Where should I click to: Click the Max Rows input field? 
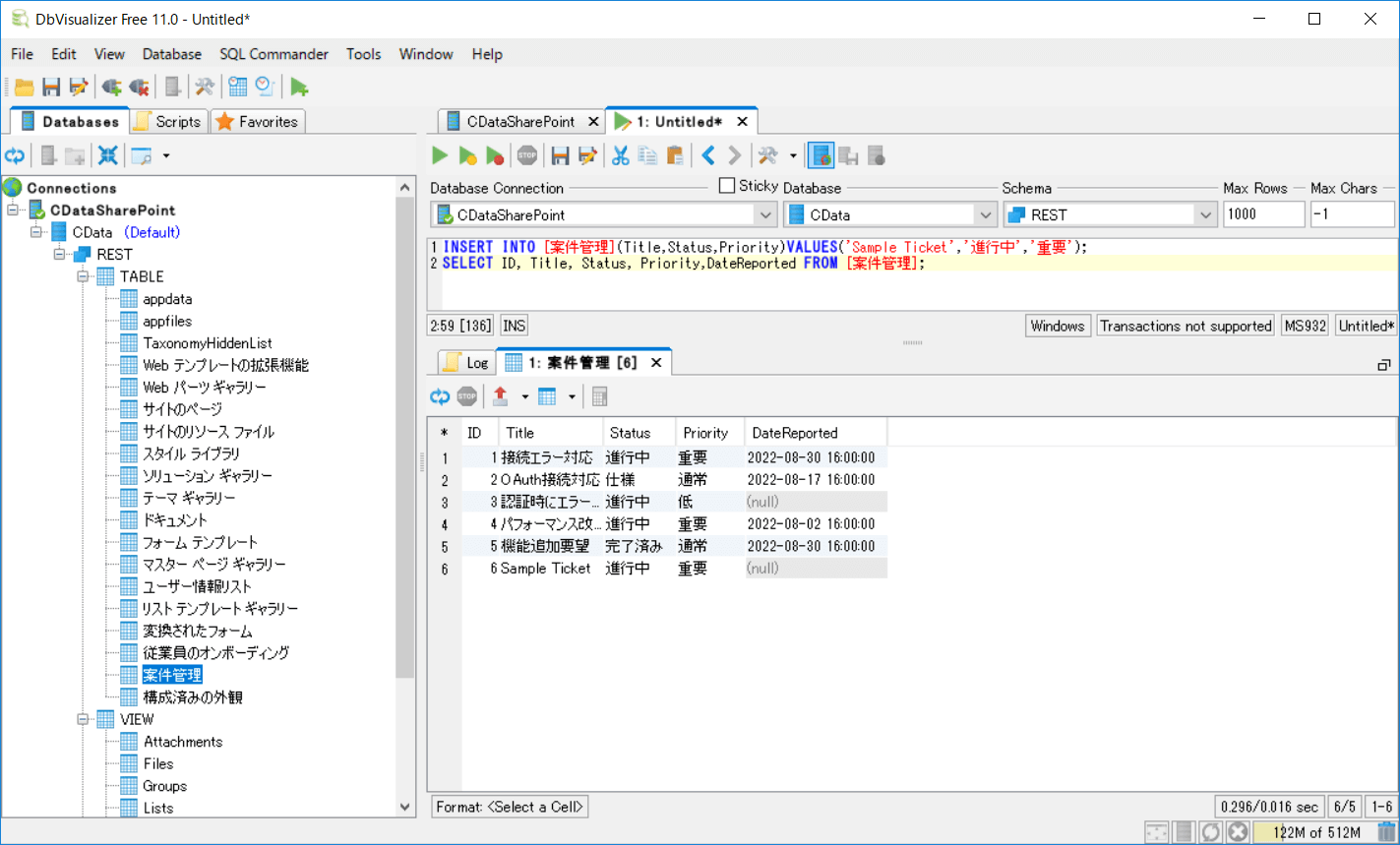click(1263, 214)
